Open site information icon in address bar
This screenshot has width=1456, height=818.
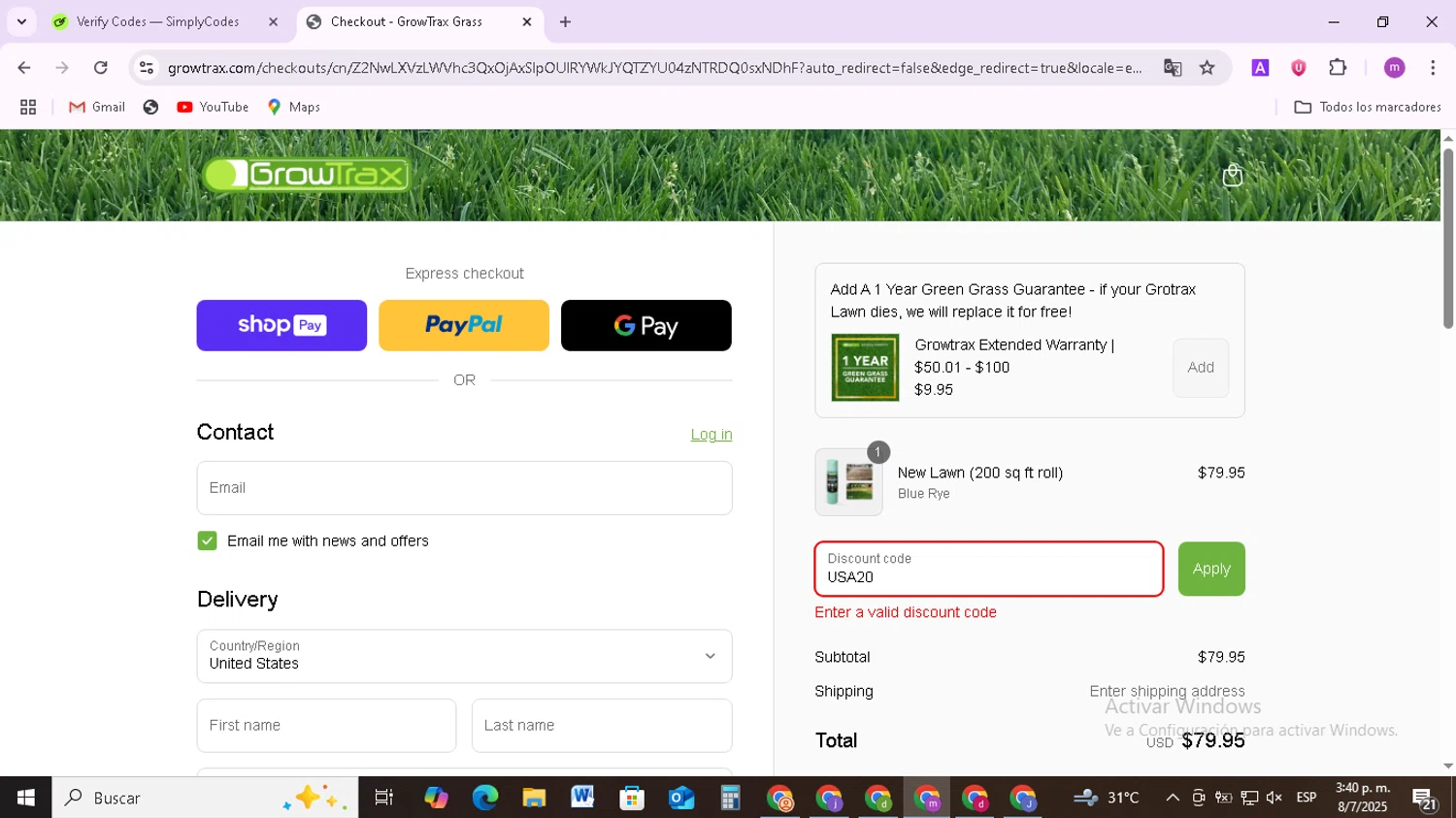[147, 68]
